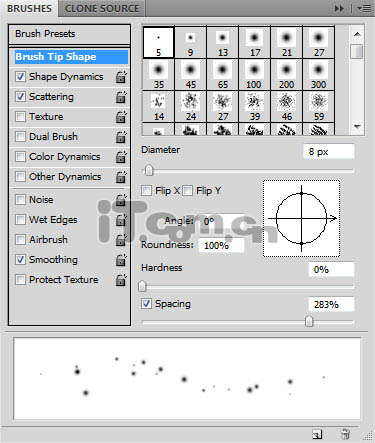Collapse the panel with the double-arrow icon

coord(339,8)
